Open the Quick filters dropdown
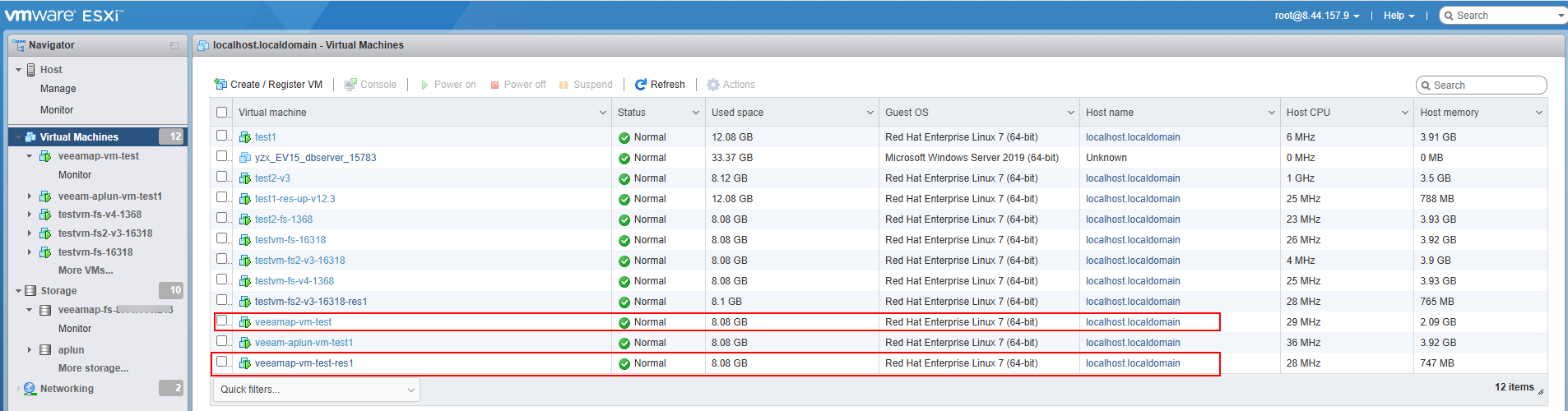The width and height of the screenshot is (1568, 411). coord(317,390)
